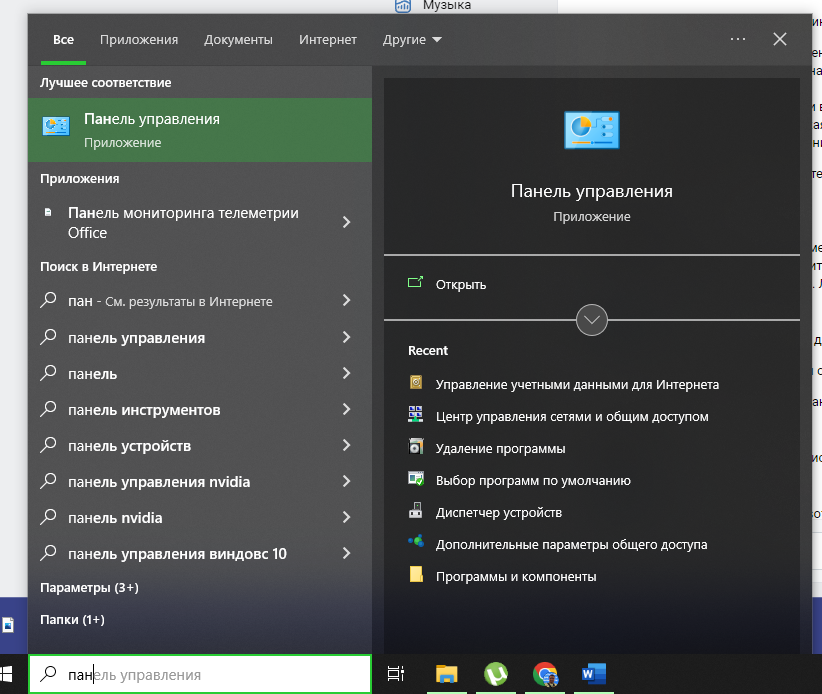Click Программы и компоненты folder icon
This screenshot has height=694, width=822.
click(416, 574)
